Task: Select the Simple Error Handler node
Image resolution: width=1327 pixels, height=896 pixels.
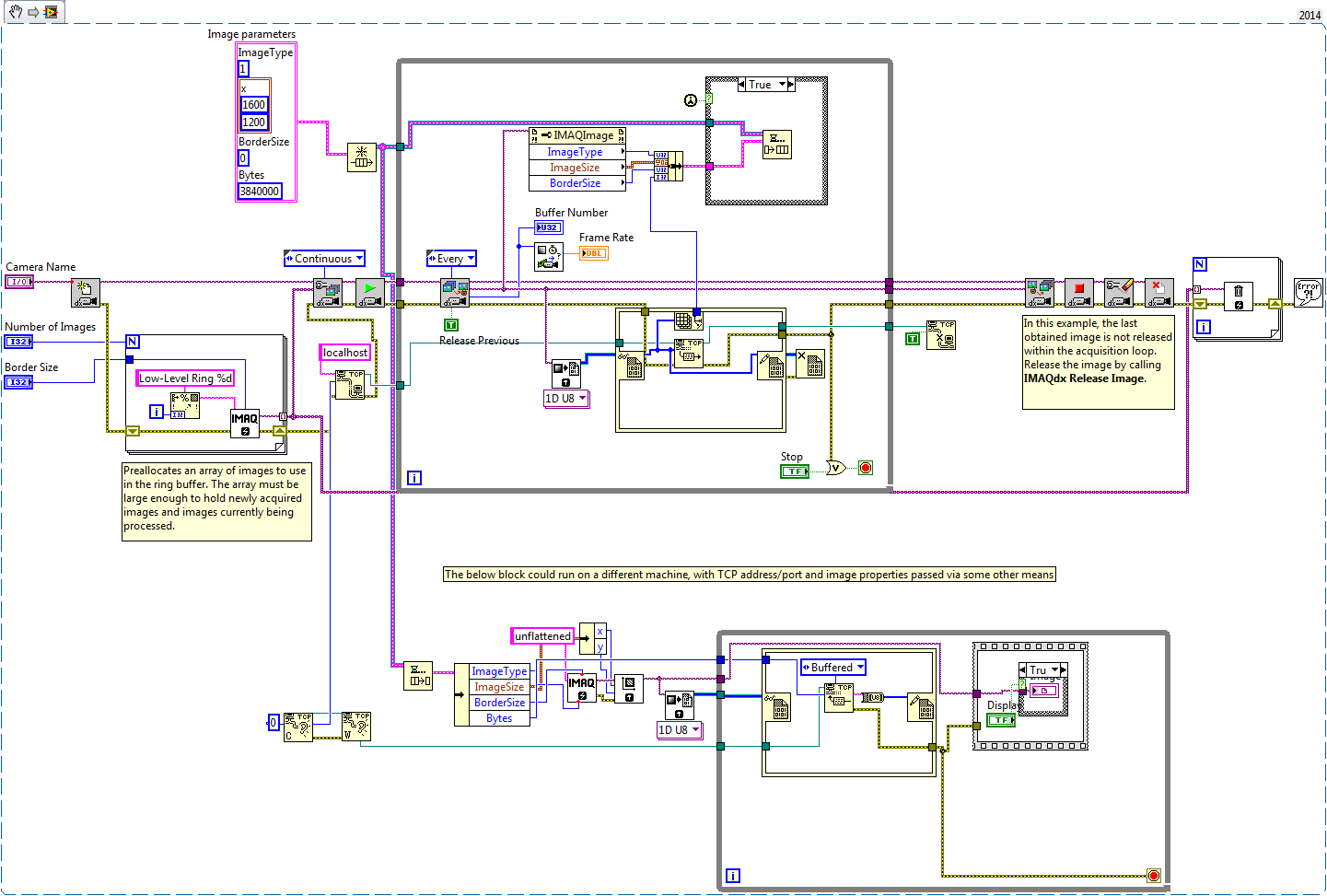Action: point(1308,293)
